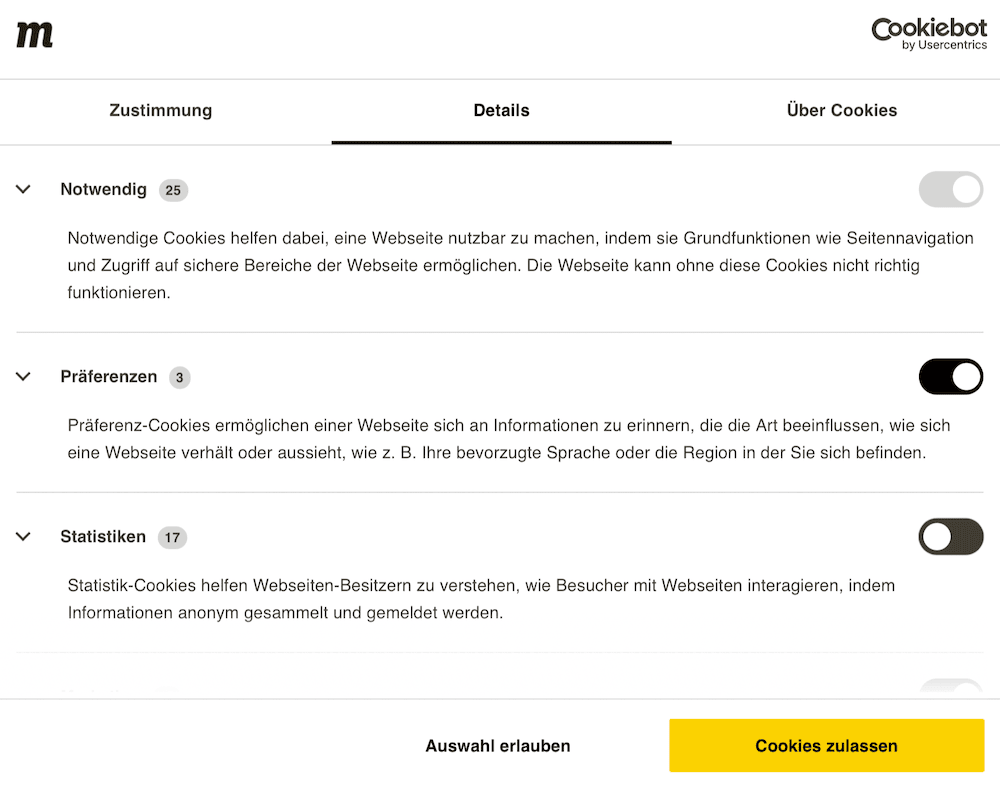The image size is (1000, 790).
Task: Click the Cookiebot by Usercentrics logo
Action: pos(929,34)
